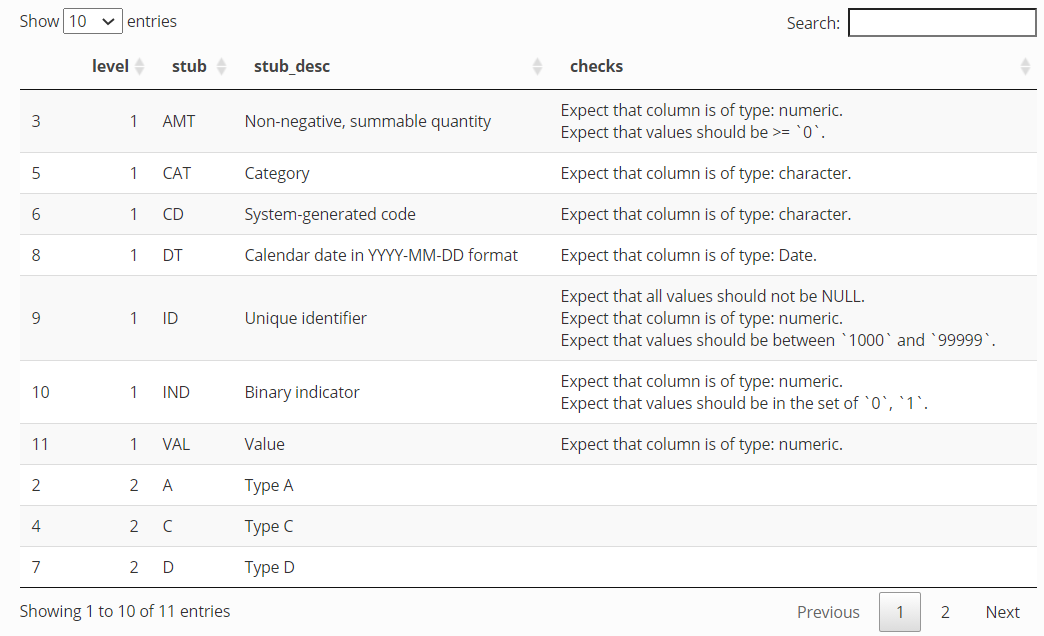Select the ID Unique identifier row
The image size is (1044, 636).
(528, 318)
